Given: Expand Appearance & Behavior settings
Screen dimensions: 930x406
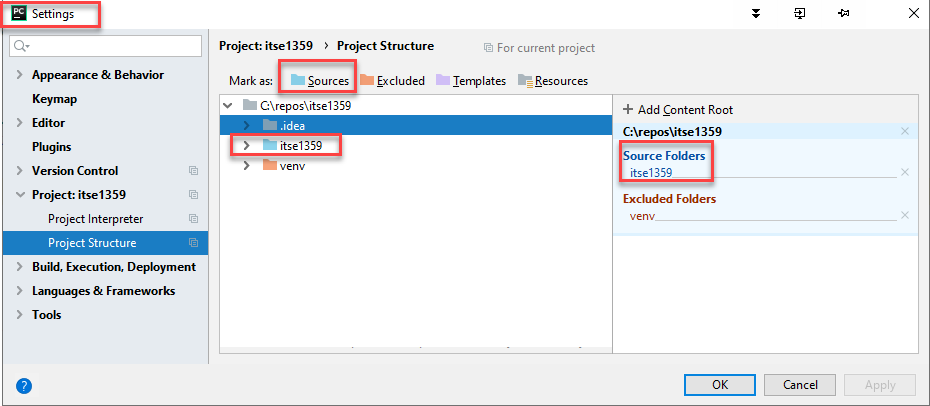Looking at the screenshot, I should coord(19,75).
